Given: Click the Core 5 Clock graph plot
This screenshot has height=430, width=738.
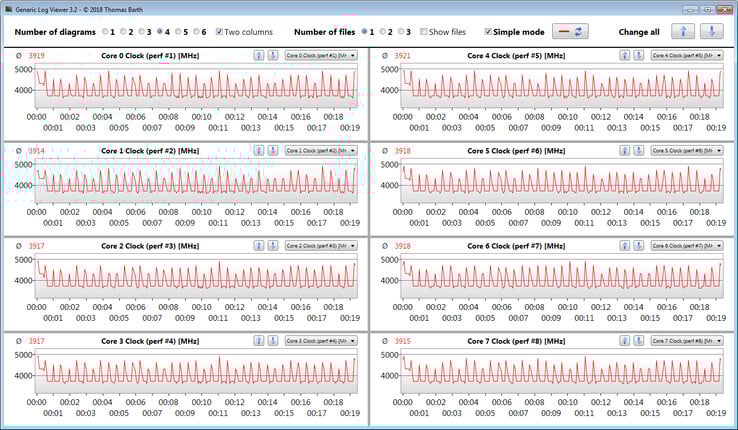Looking at the screenshot, I should click(x=562, y=181).
